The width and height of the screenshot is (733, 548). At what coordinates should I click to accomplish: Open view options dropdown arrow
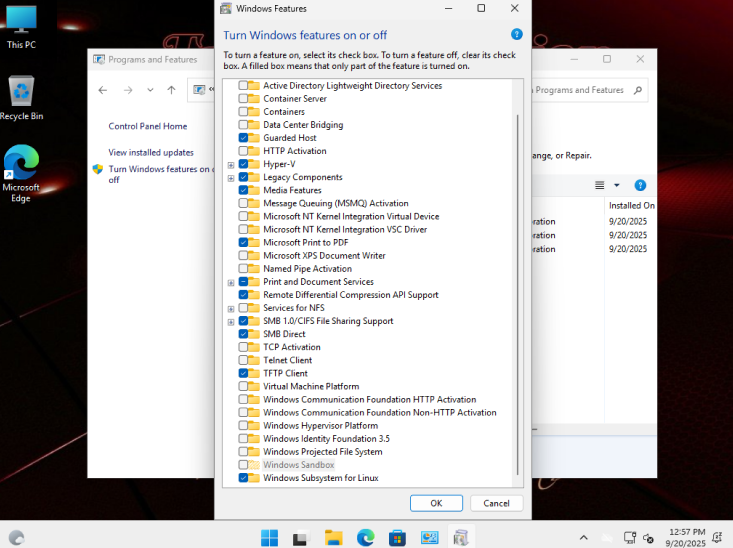617,185
